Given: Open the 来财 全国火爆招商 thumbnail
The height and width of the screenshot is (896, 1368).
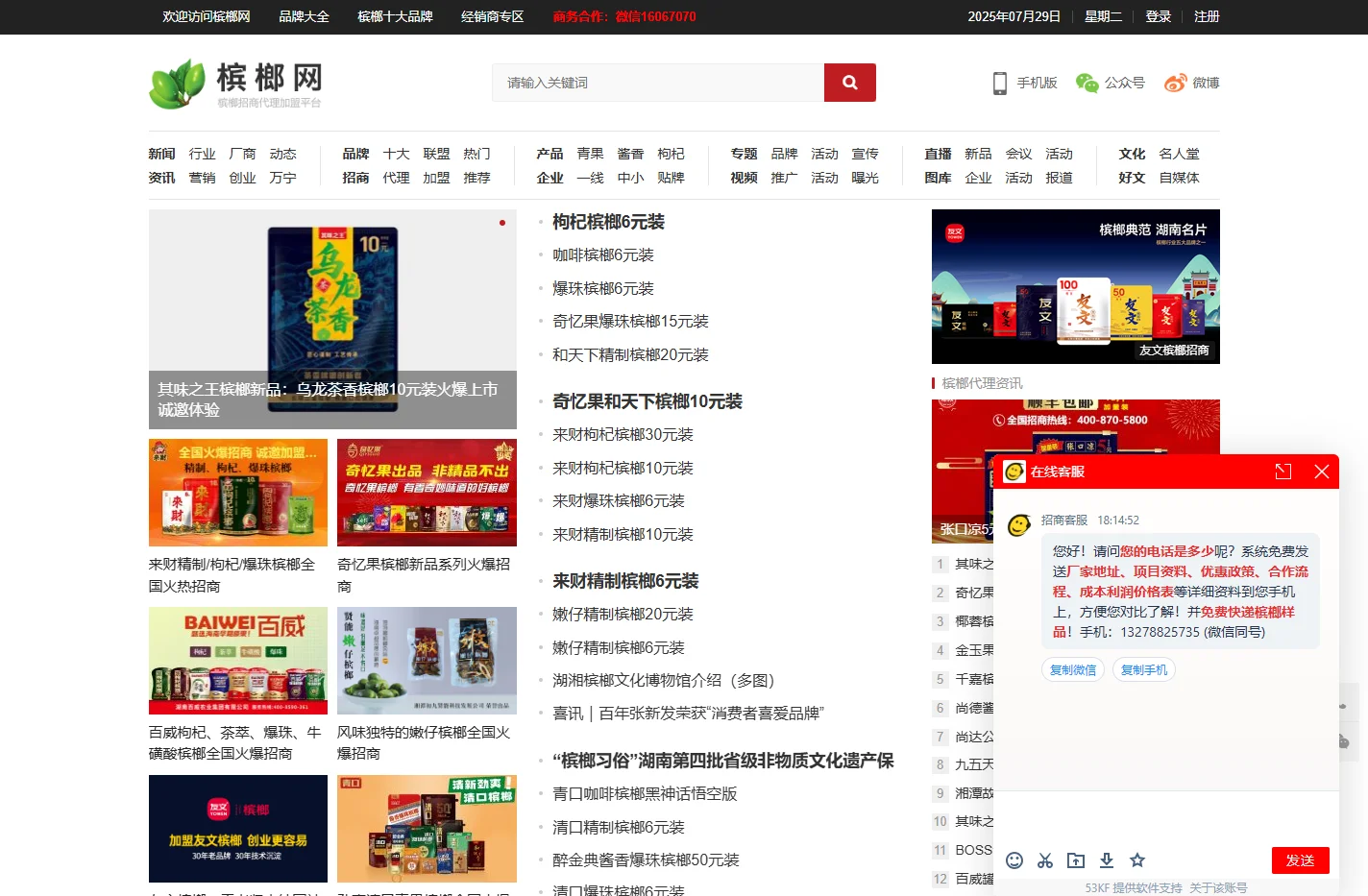Looking at the screenshot, I should [238, 493].
